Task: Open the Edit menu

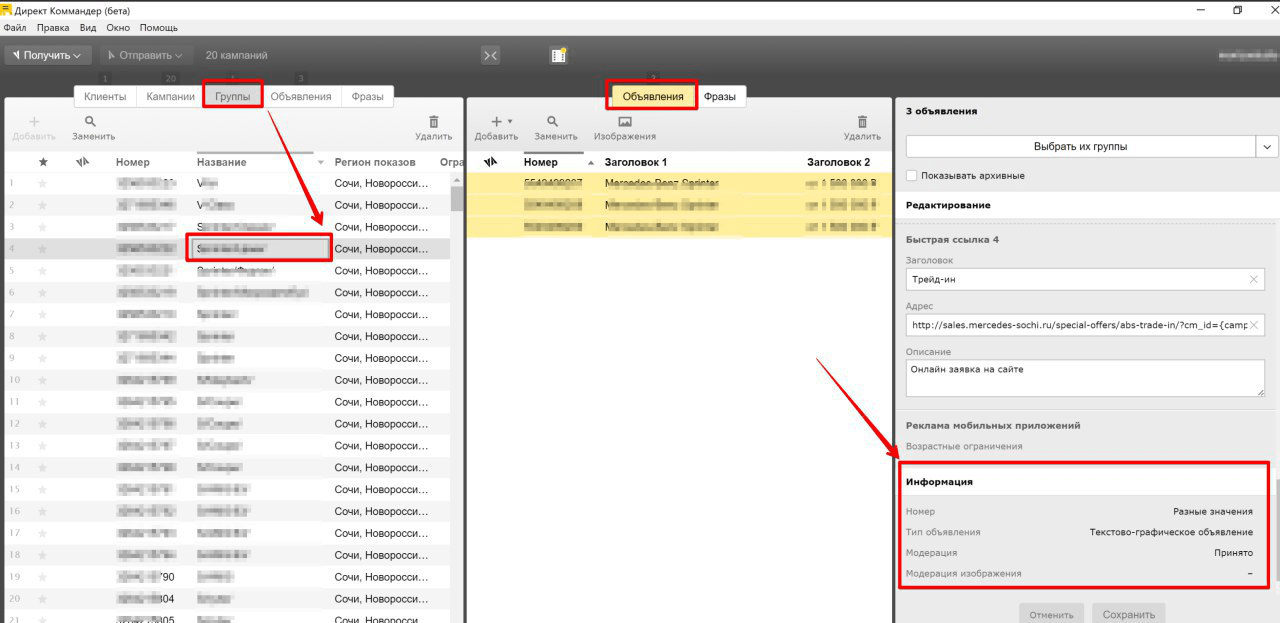Action: pyautogui.click(x=53, y=28)
